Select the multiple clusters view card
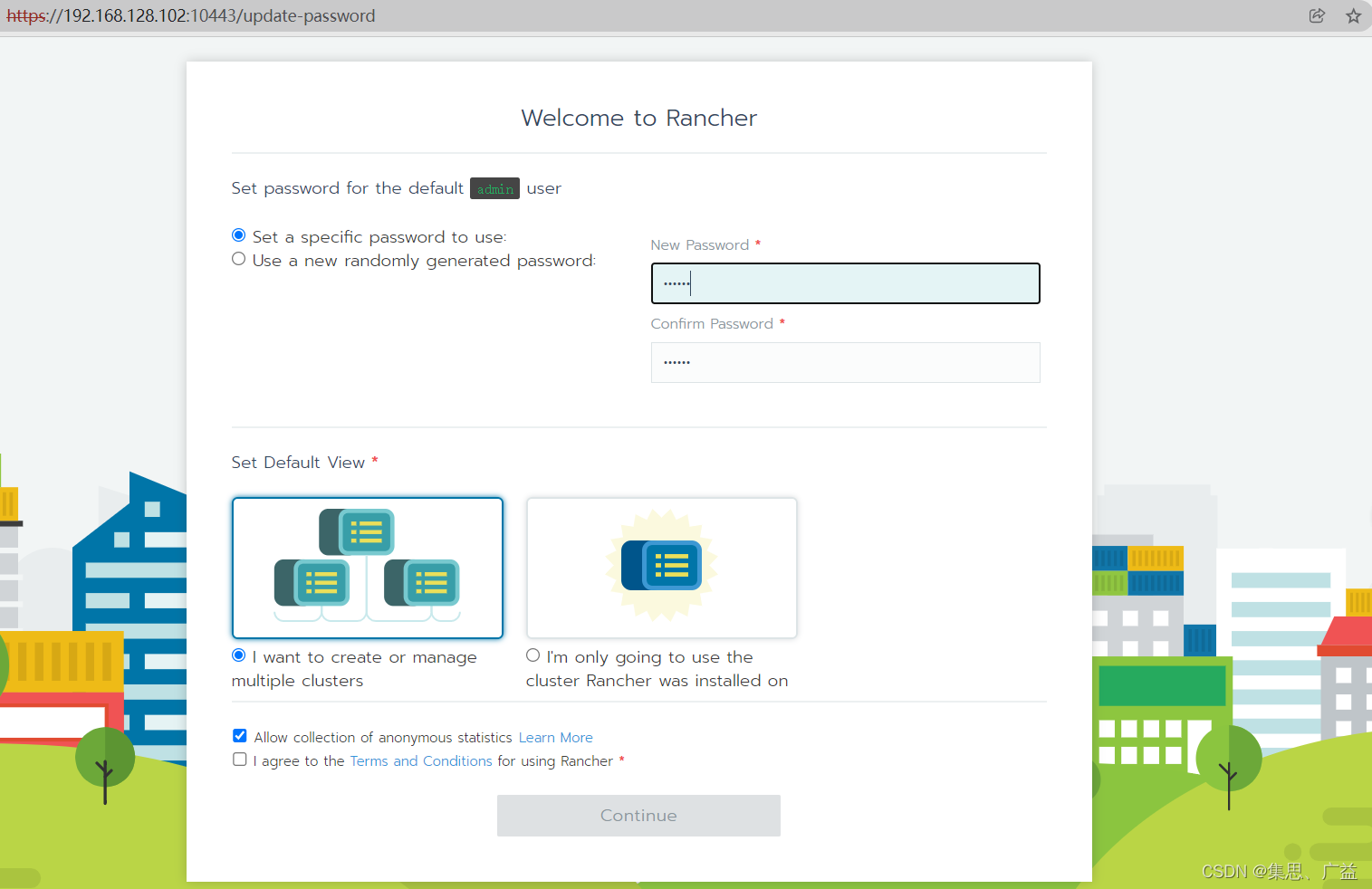Viewport: 1372px width, 889px height. pos(368,568)
